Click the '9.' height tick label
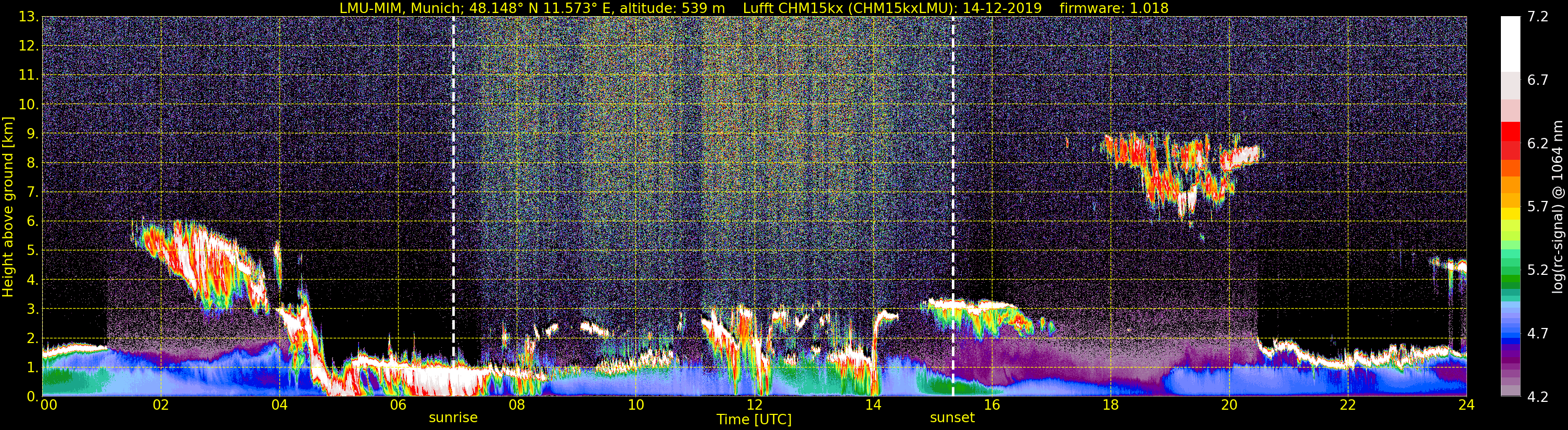The width and height of the screenshot is (1568, 430). point(32,133)
